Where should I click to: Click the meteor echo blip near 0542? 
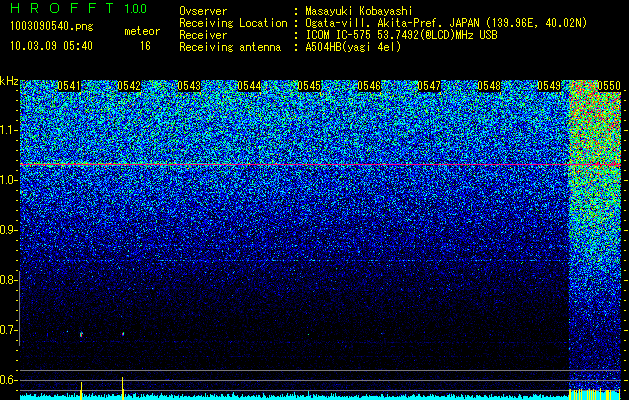click(x=123, y=333)
